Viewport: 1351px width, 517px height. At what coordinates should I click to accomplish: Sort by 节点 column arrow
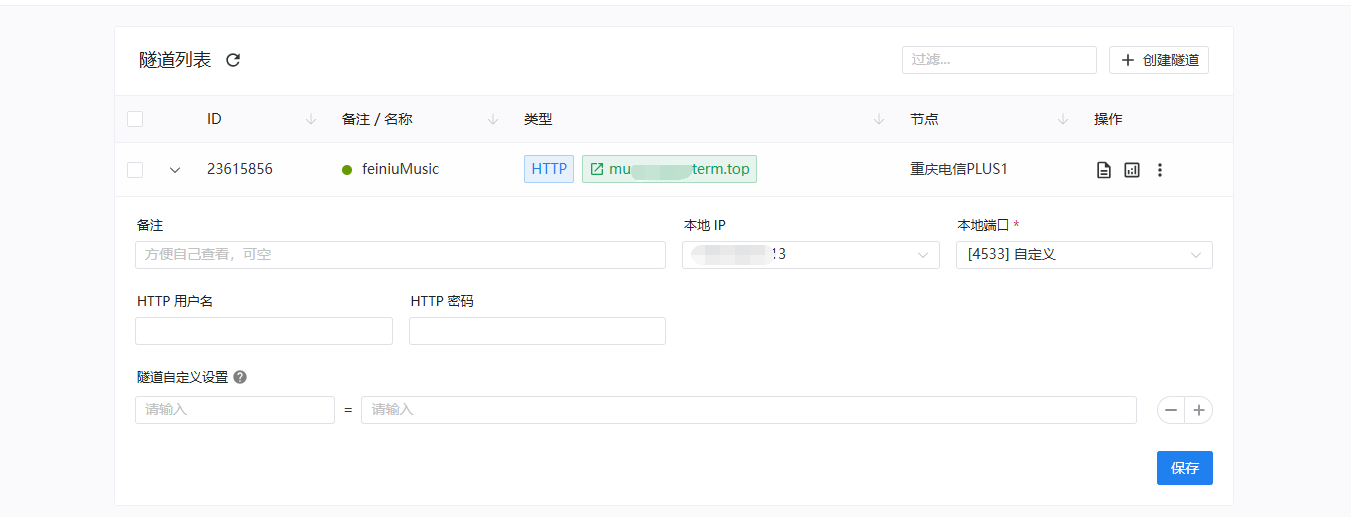pos(1063,119)
